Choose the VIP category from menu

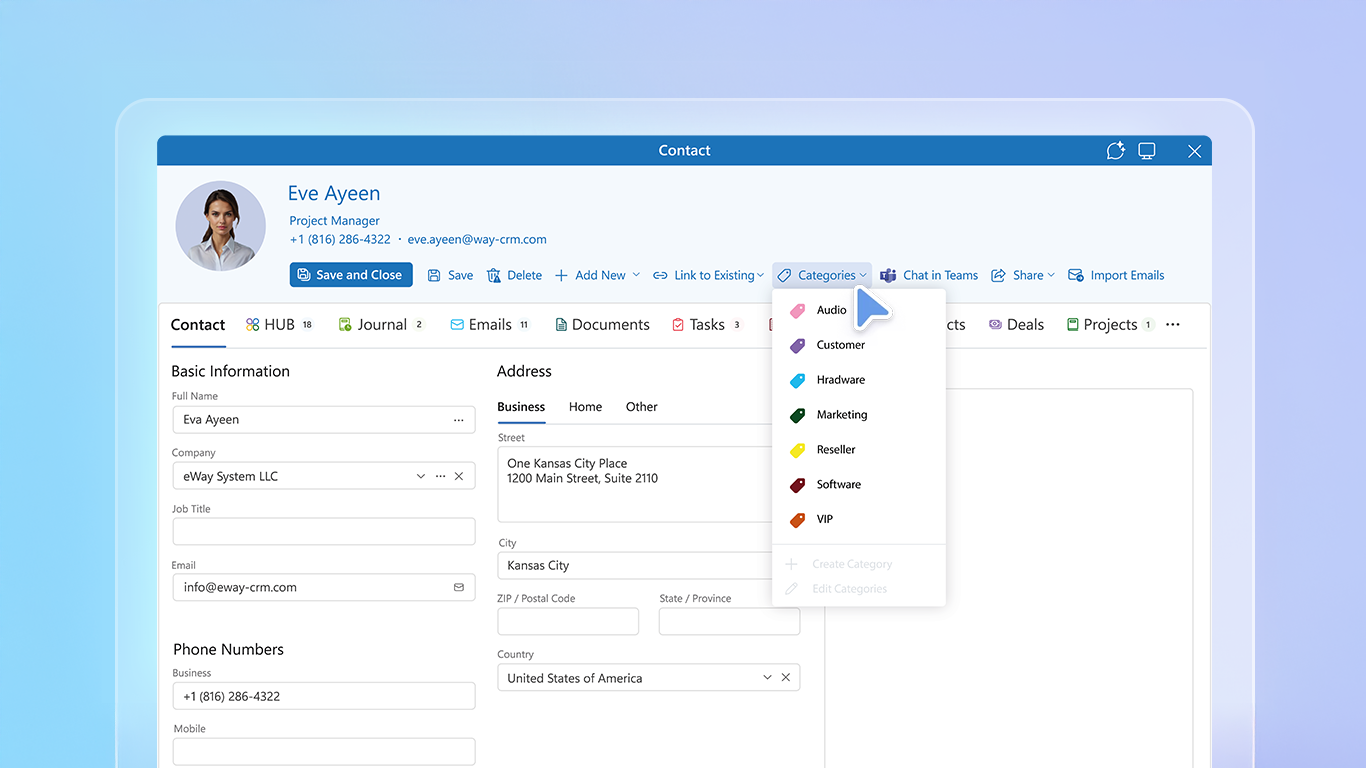tap(824, 519)
